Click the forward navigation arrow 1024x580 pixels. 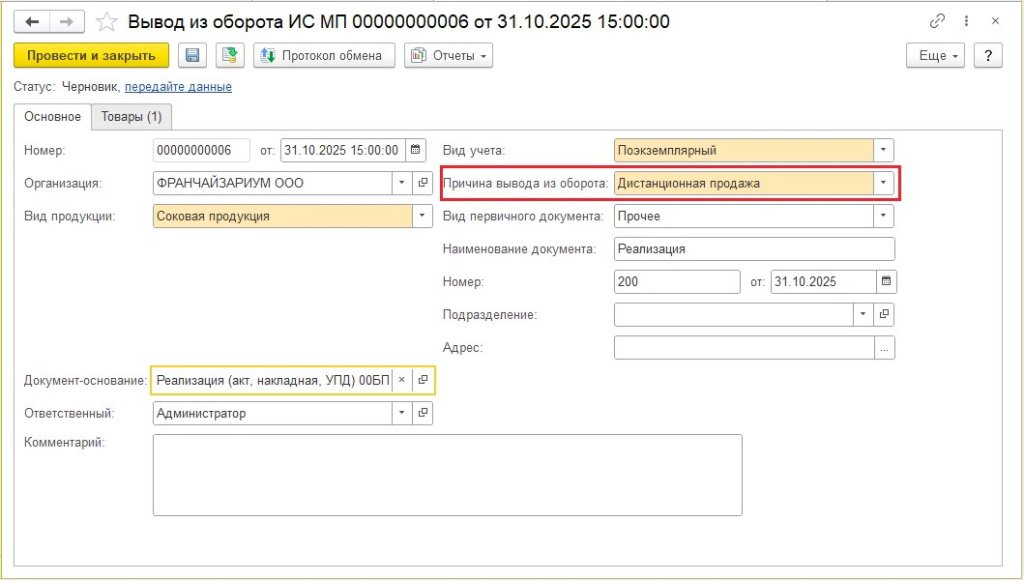coord(66,21)
